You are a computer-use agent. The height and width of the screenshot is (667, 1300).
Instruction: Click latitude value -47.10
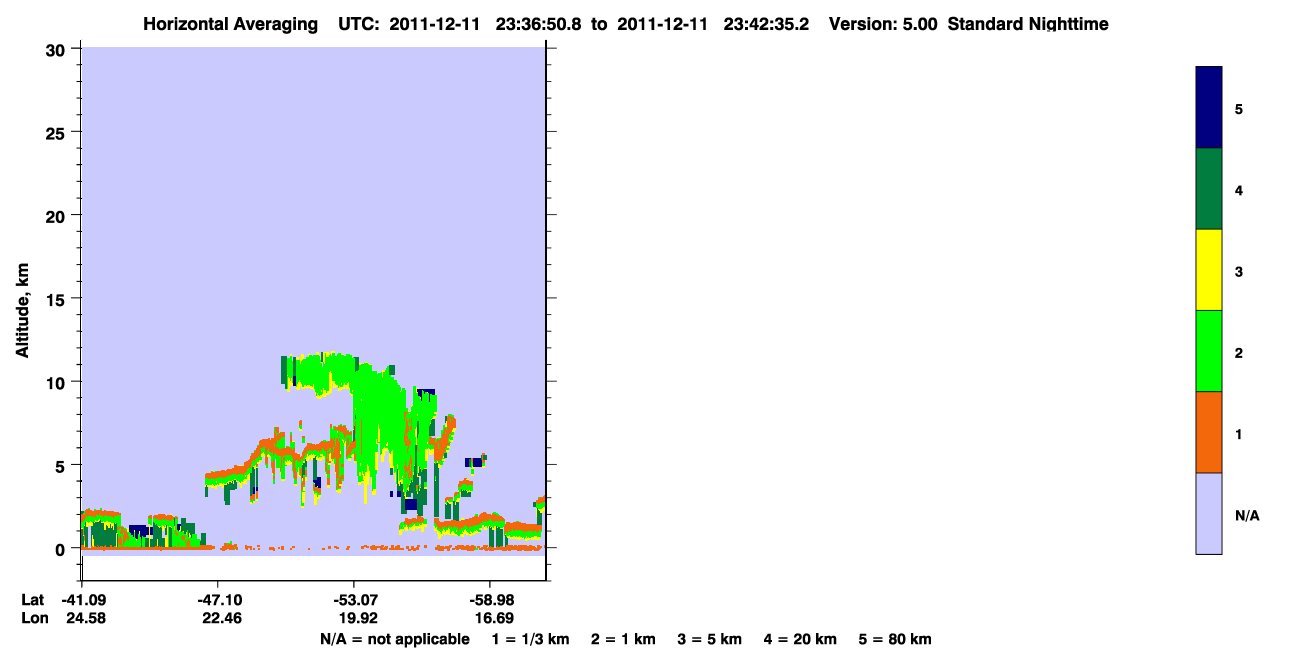[218, 599]
